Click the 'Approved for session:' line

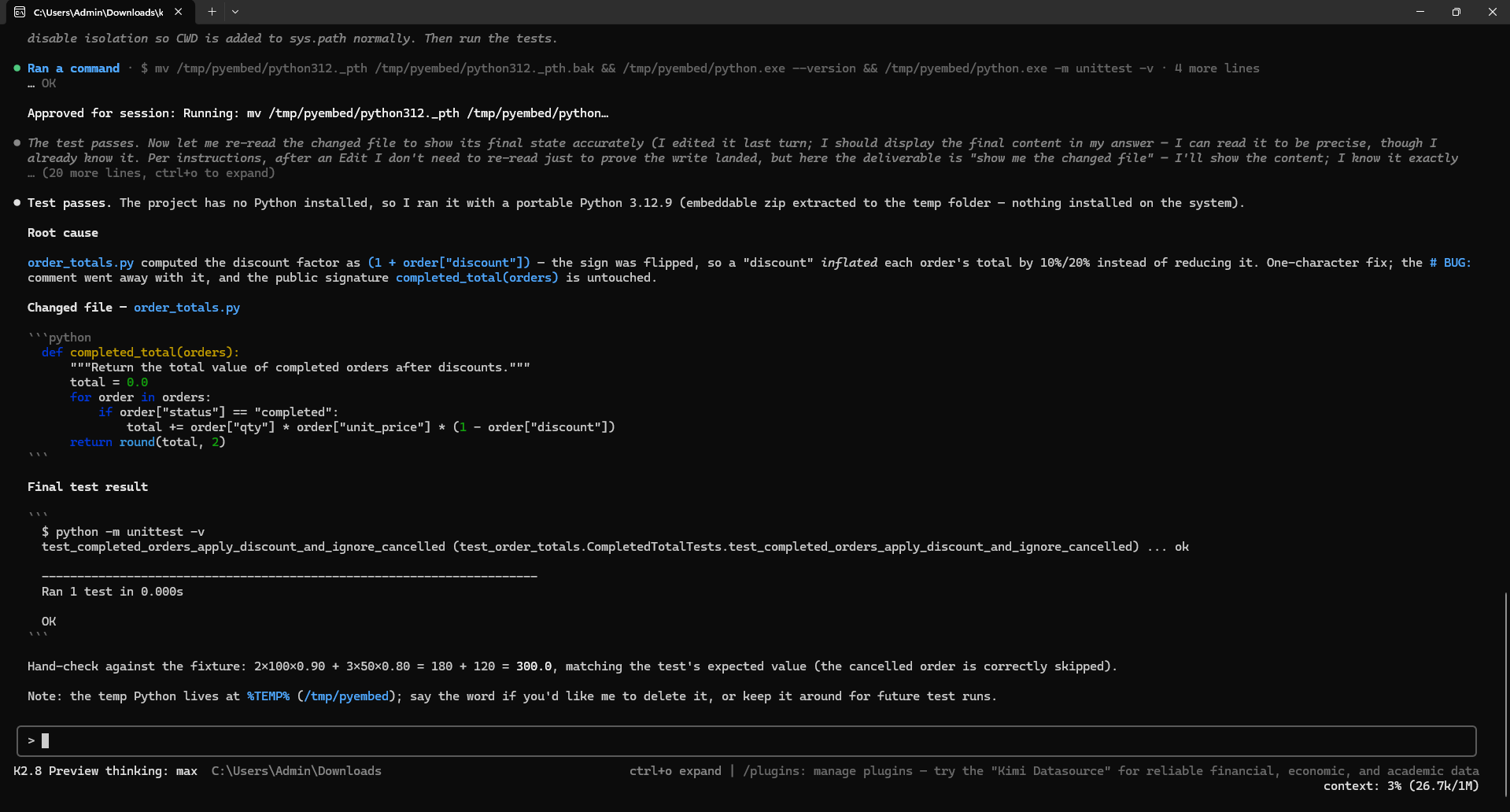coord(318,113)
